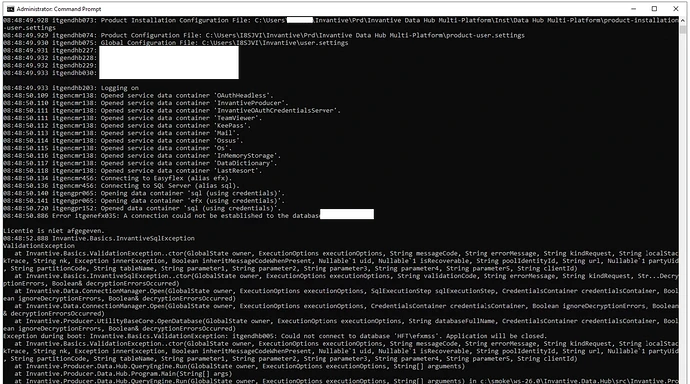Screen dimensions: 690x384
Task: Click the vertical scrollbar up arrow
Action: tap(683, 20)
